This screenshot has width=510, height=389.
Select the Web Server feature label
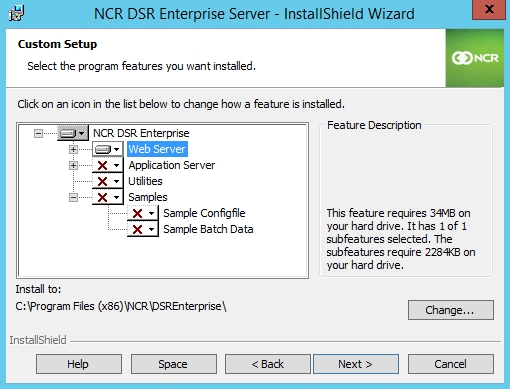point(157,149)
